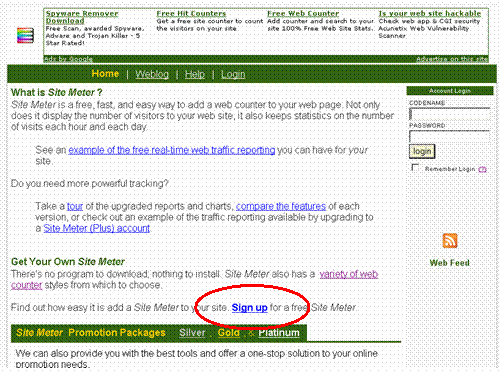Follow the Sign up link

(250, 307)
